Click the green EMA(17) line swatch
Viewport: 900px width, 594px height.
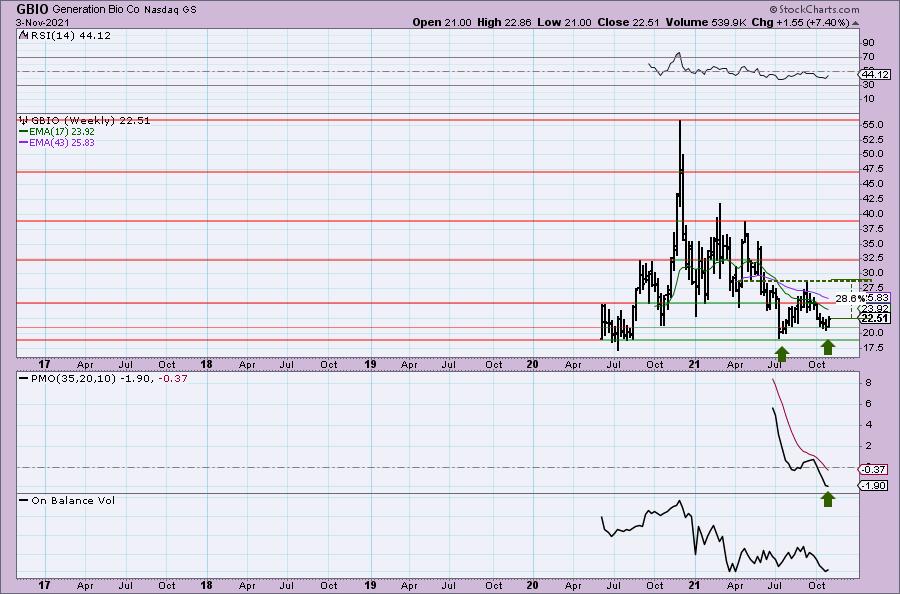point(24,131)
